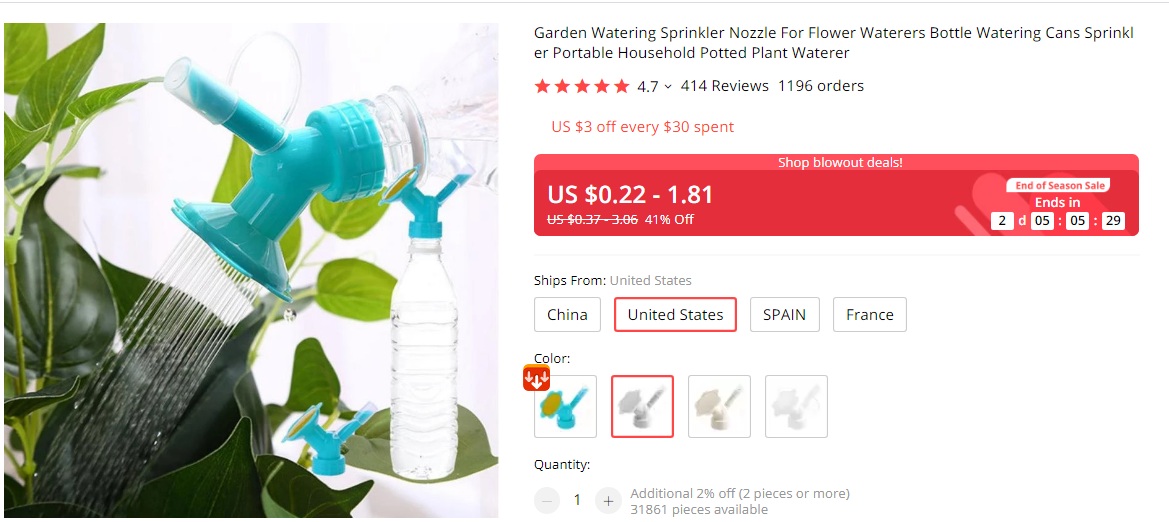The width and height of the screenshot is (1169, 522).
Task: Click the quantity value field
Action: point(577,501)
